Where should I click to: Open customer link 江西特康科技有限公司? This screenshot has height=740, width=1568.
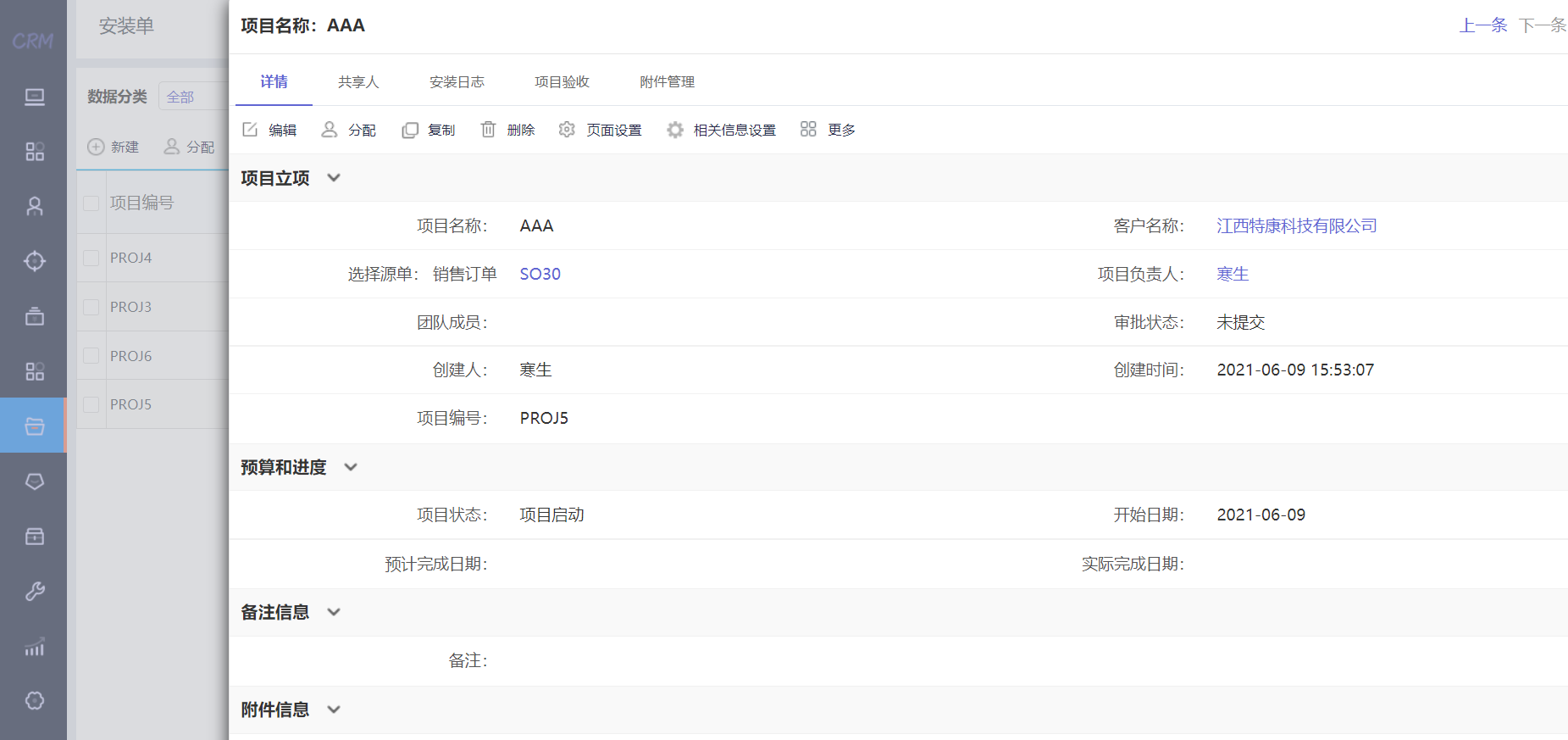(x=1296, y=226)
